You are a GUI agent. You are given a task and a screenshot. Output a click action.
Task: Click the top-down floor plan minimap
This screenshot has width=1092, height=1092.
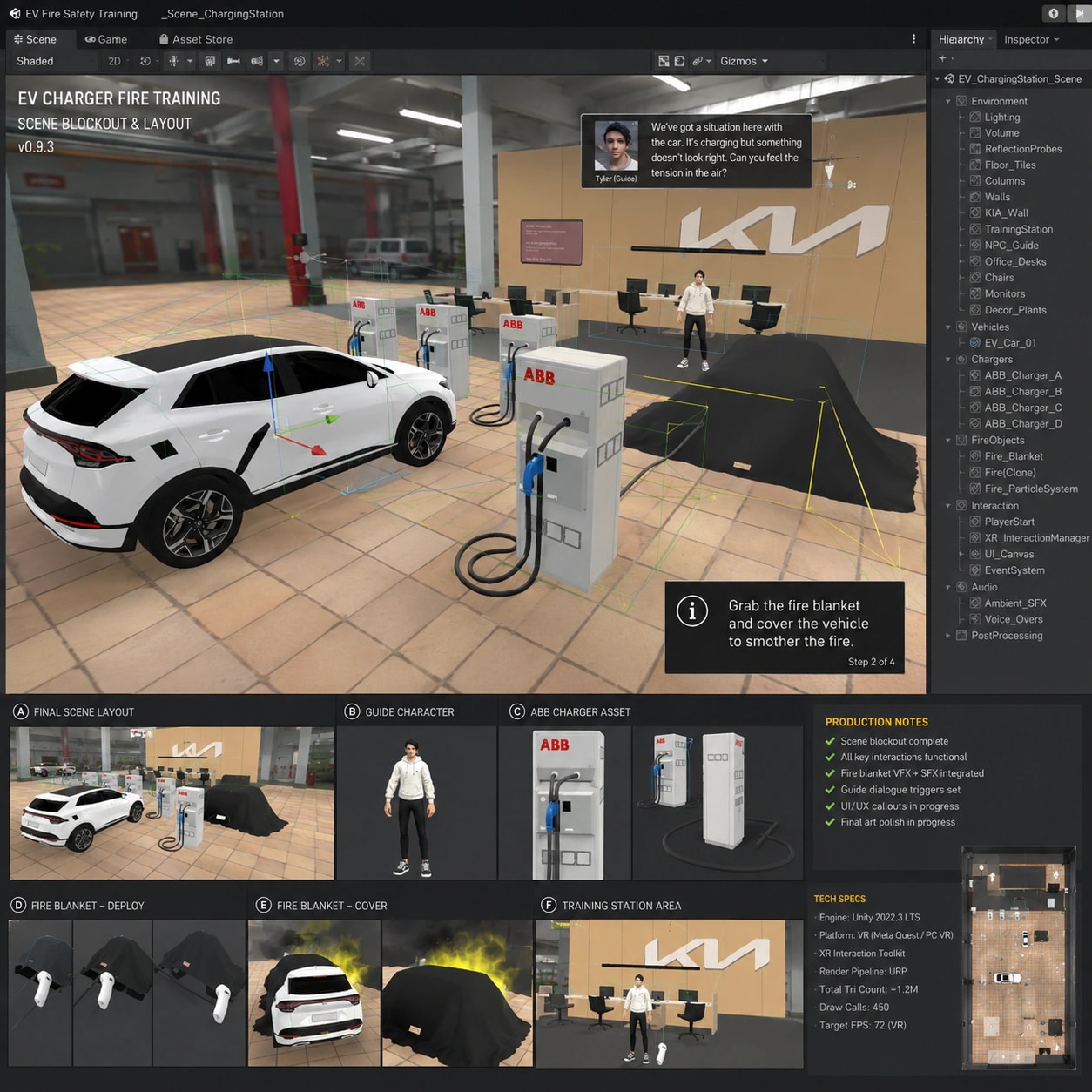point(1019,957)
